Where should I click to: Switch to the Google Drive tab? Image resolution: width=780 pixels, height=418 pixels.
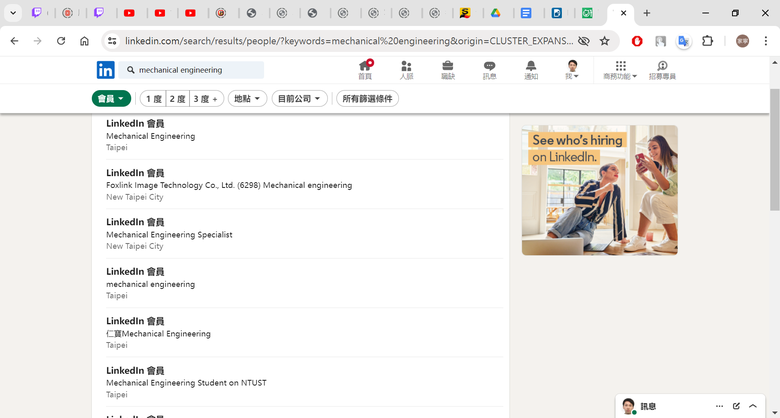495,13
